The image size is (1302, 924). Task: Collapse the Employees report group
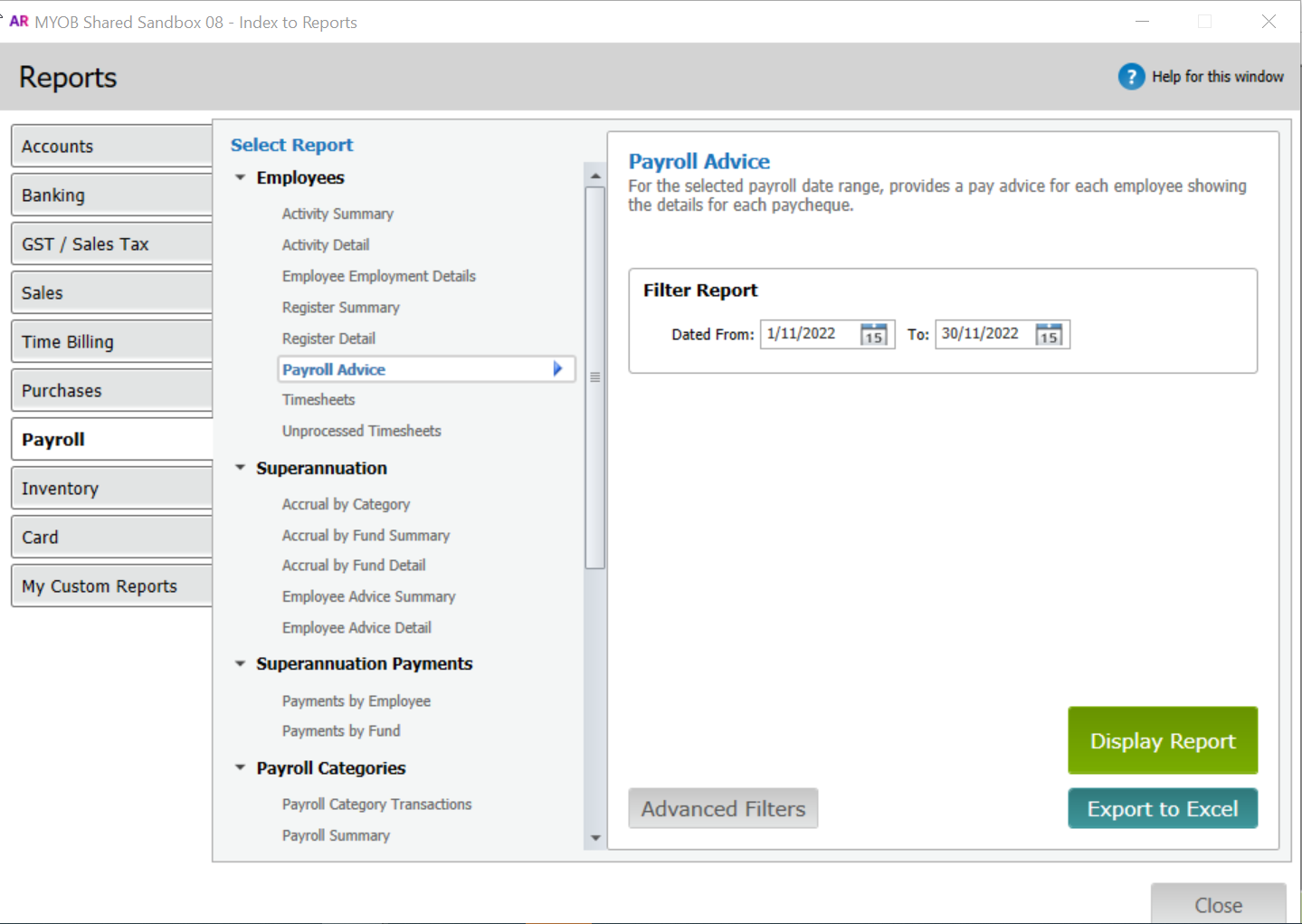click(240, 177)
